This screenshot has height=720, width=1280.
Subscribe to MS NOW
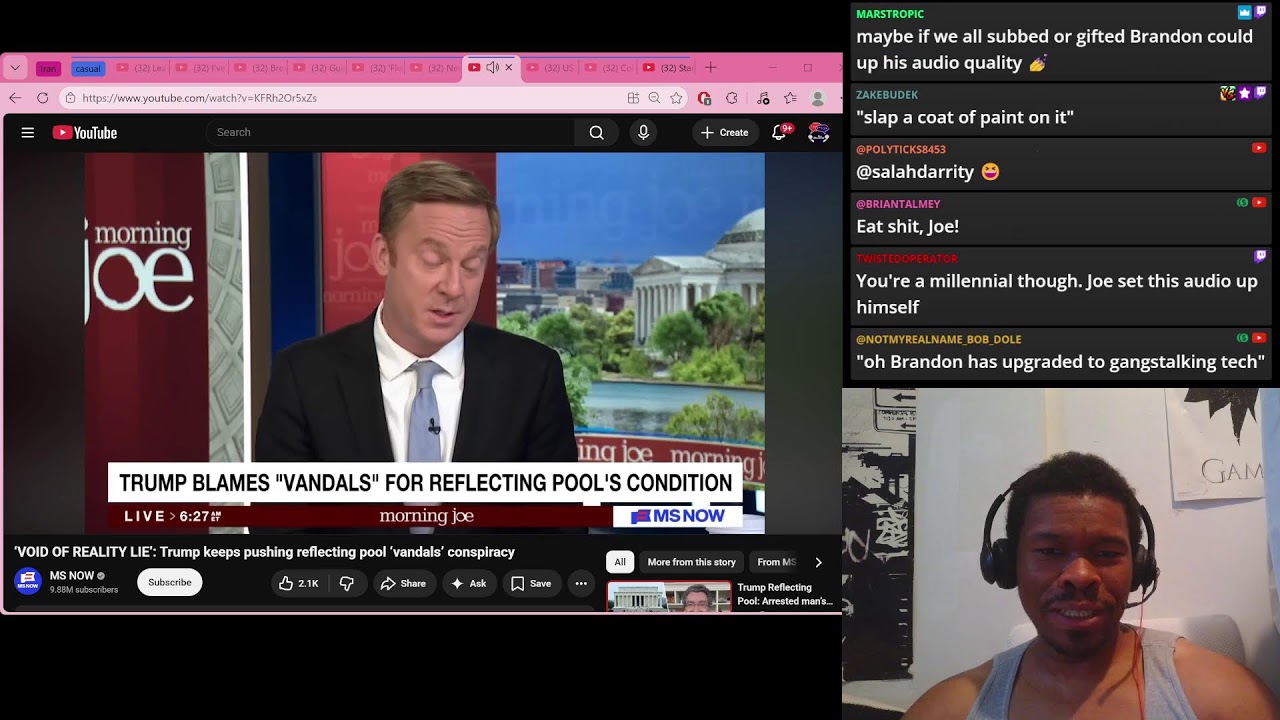click(x=170, y=582)
